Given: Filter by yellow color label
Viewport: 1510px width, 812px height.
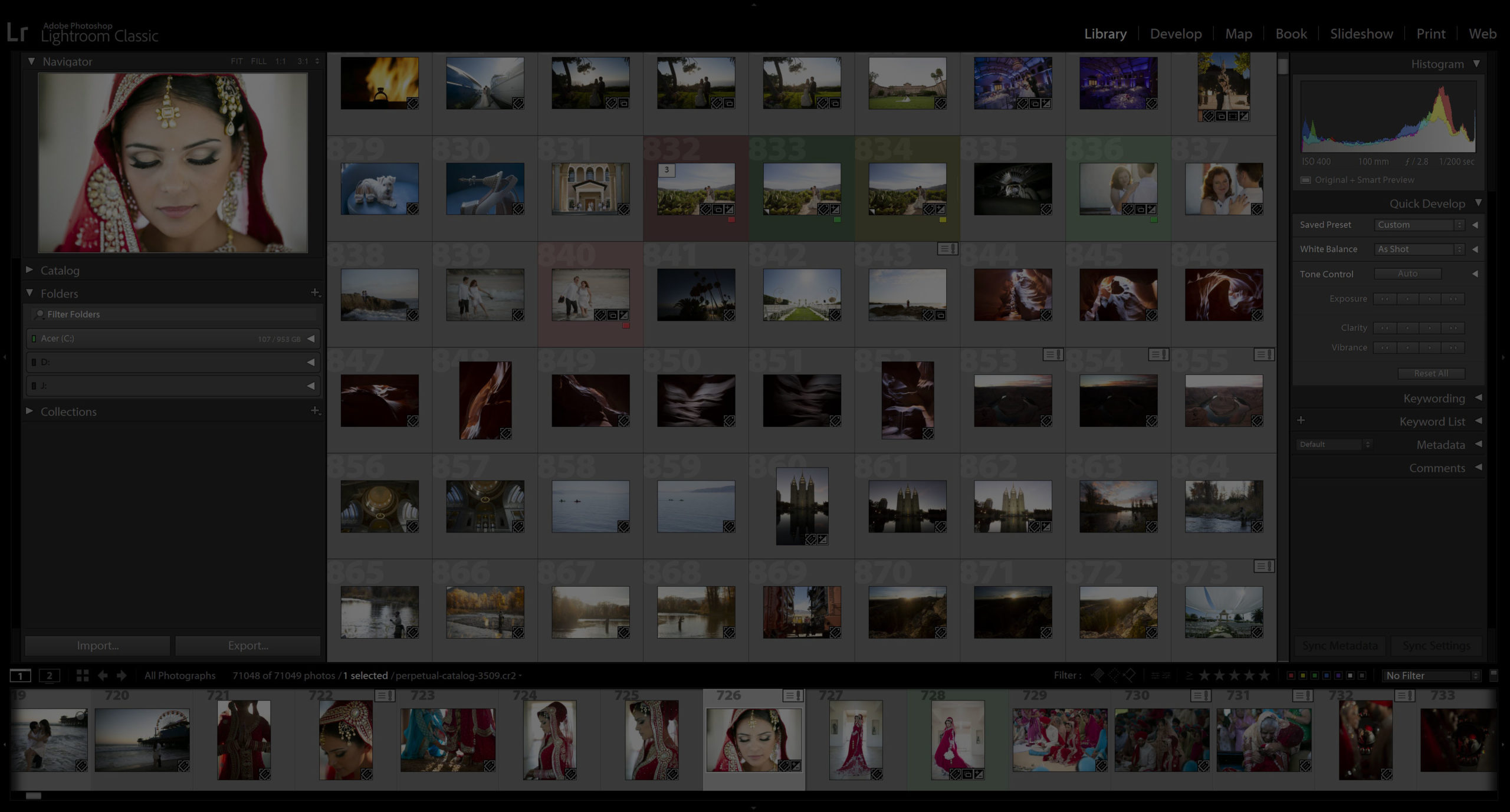Looking at the screenshot, I should coord(1303,676).
